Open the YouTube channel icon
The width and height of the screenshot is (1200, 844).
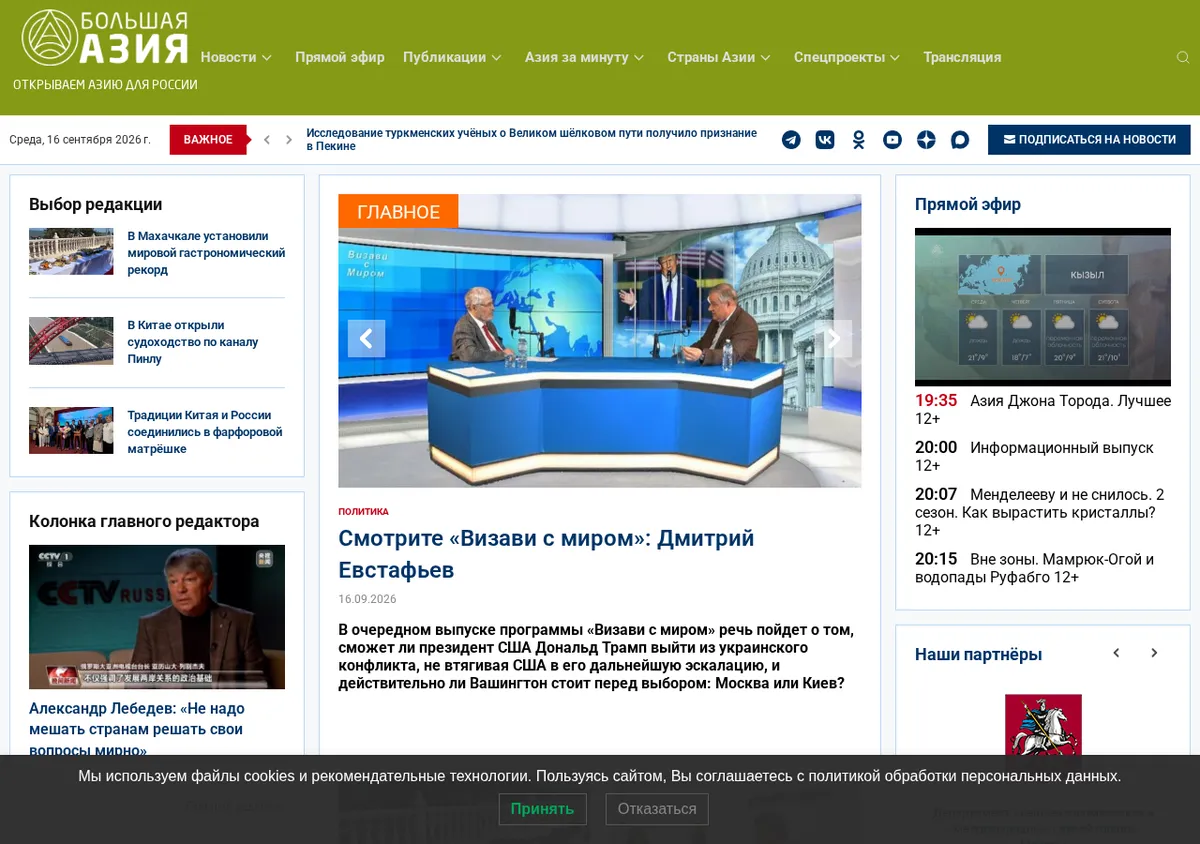tap(892, 140)
